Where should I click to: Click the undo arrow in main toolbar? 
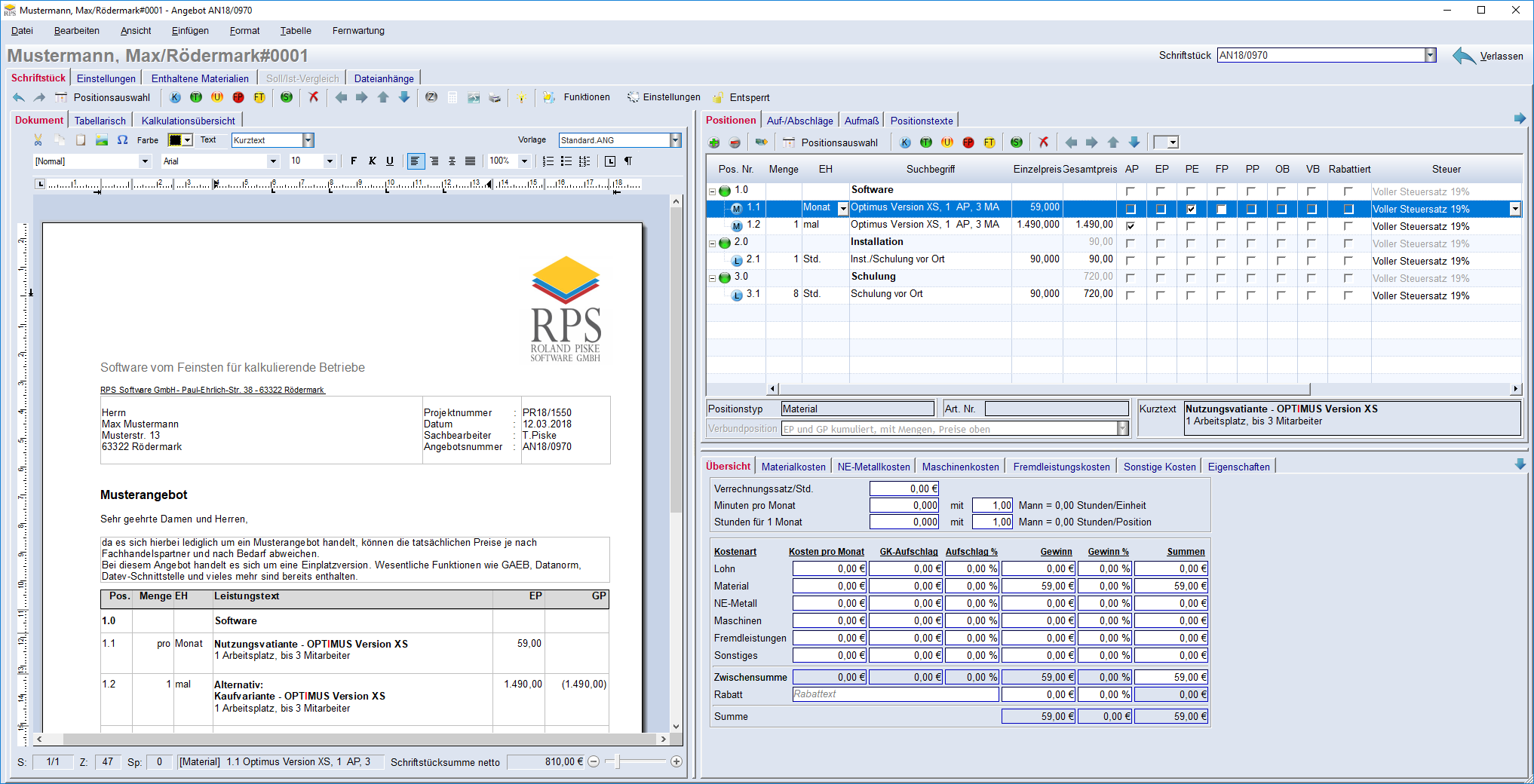[19, 97]
